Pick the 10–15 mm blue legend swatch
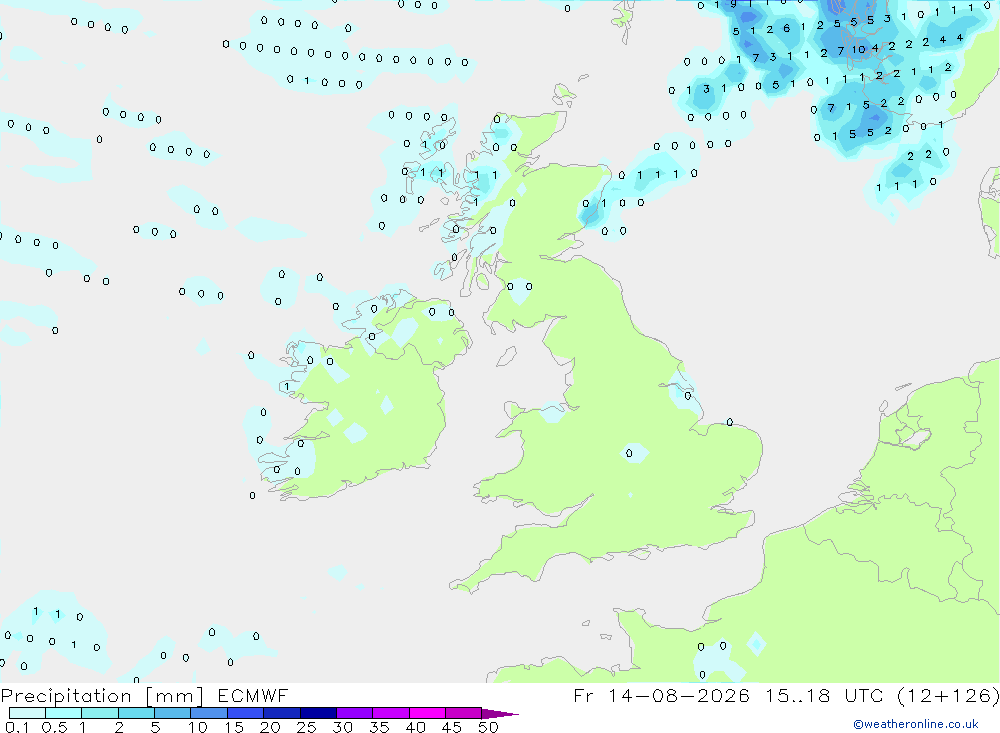 click(x=209, y=713)
